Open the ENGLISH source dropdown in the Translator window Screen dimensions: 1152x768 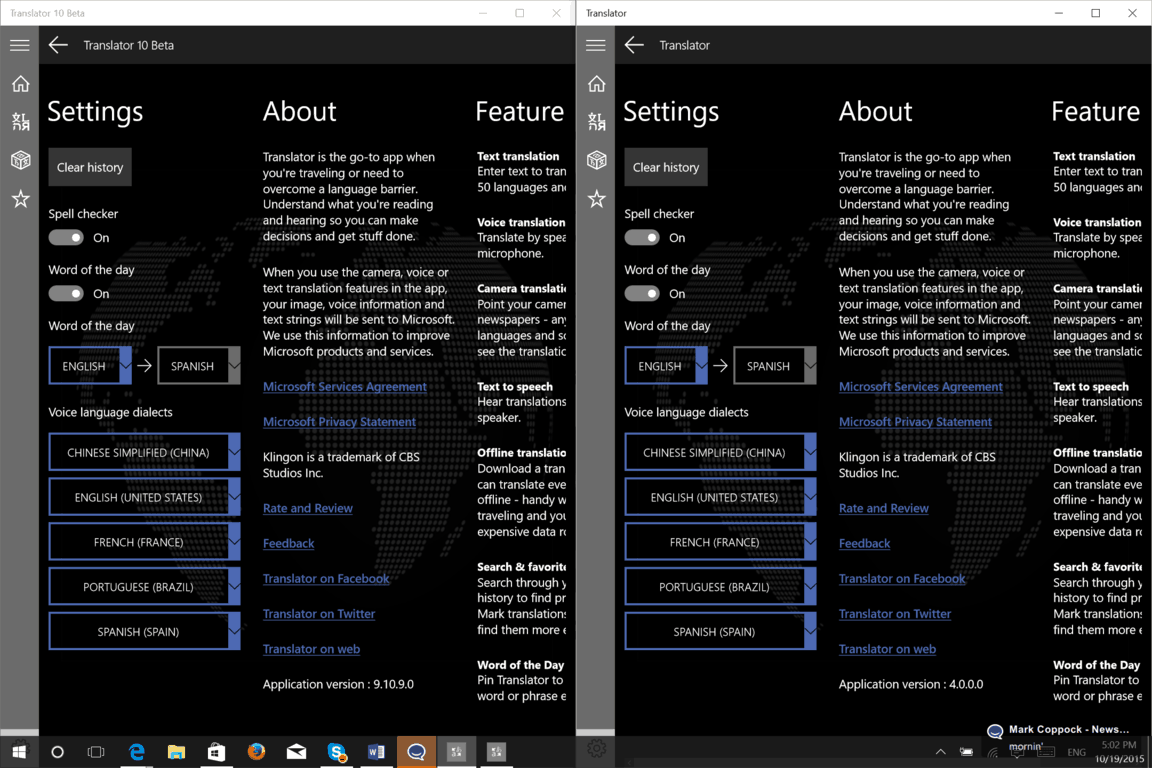666,365
